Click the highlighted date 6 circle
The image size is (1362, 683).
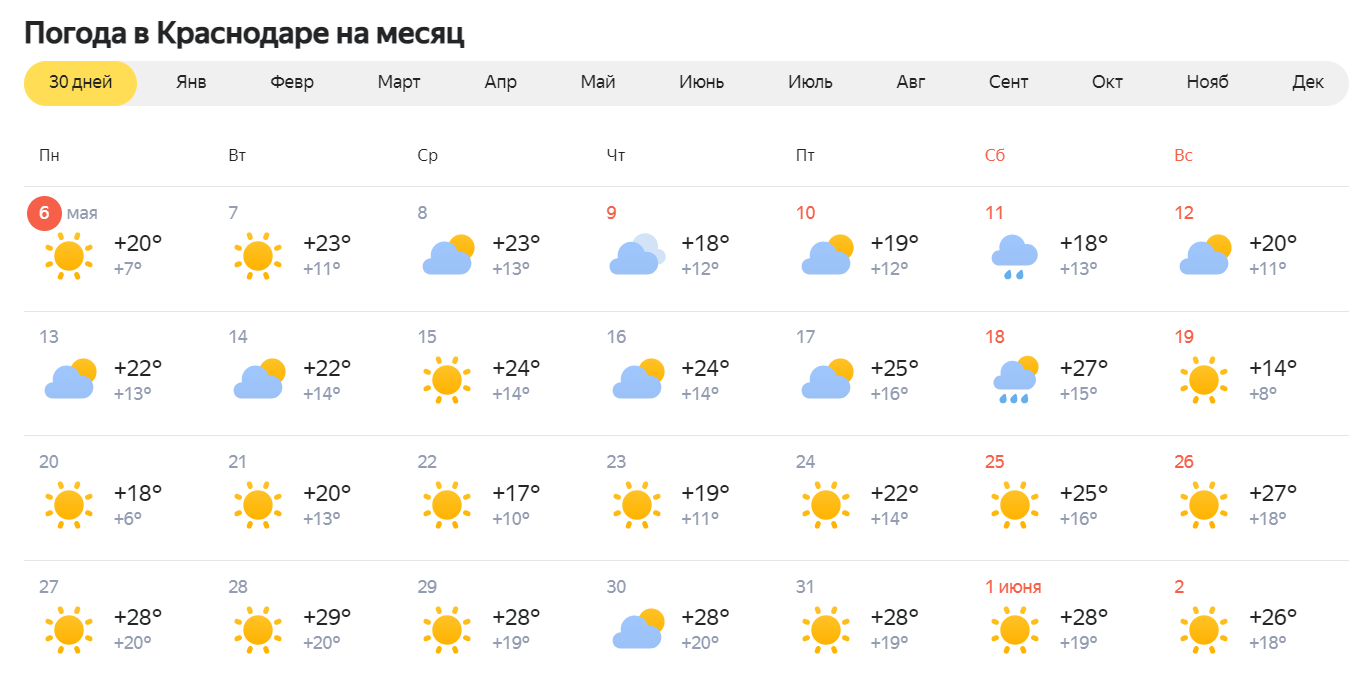pos(44,214)
